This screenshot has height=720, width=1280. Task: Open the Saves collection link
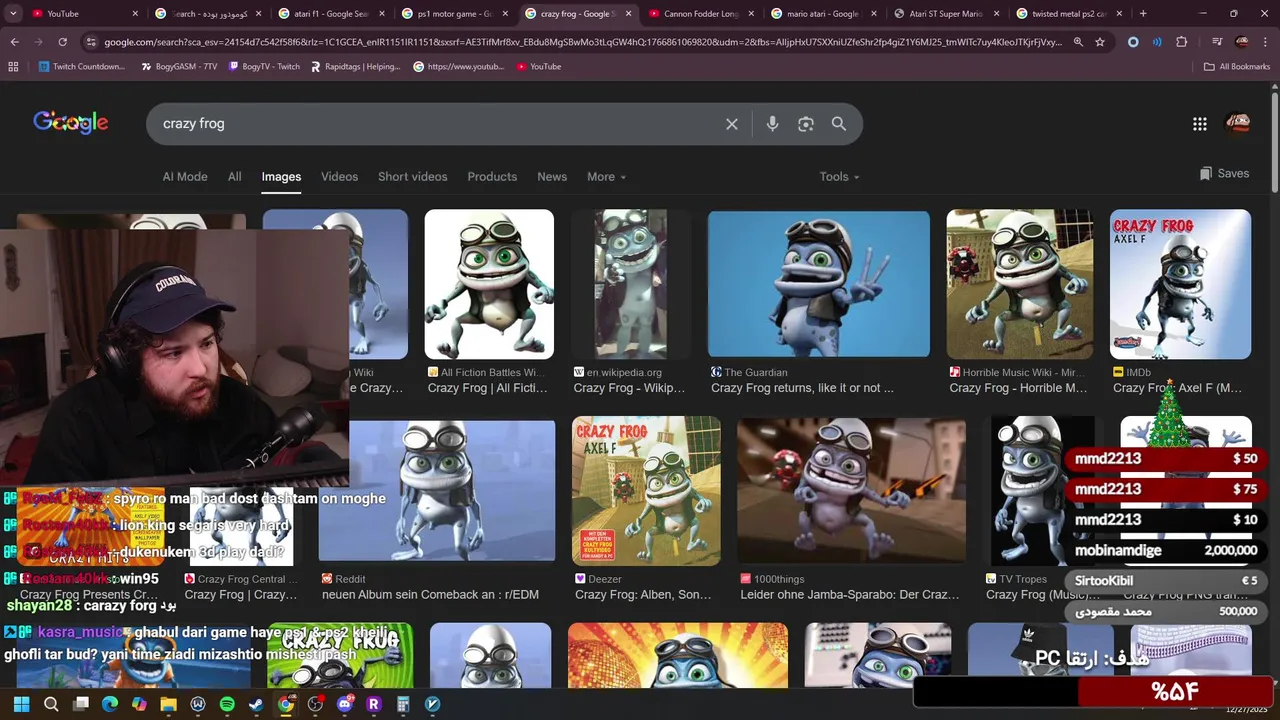[1224, 174]
